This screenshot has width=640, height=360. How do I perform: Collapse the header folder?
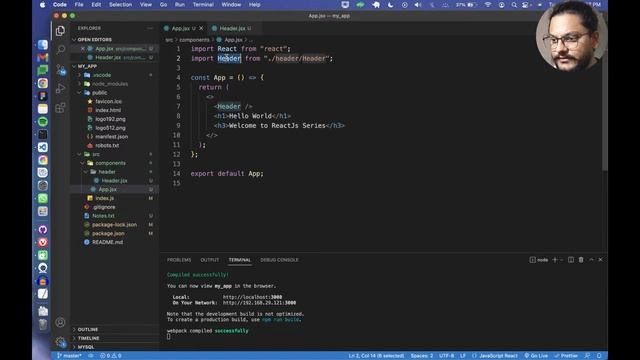[x=107, y=172]
